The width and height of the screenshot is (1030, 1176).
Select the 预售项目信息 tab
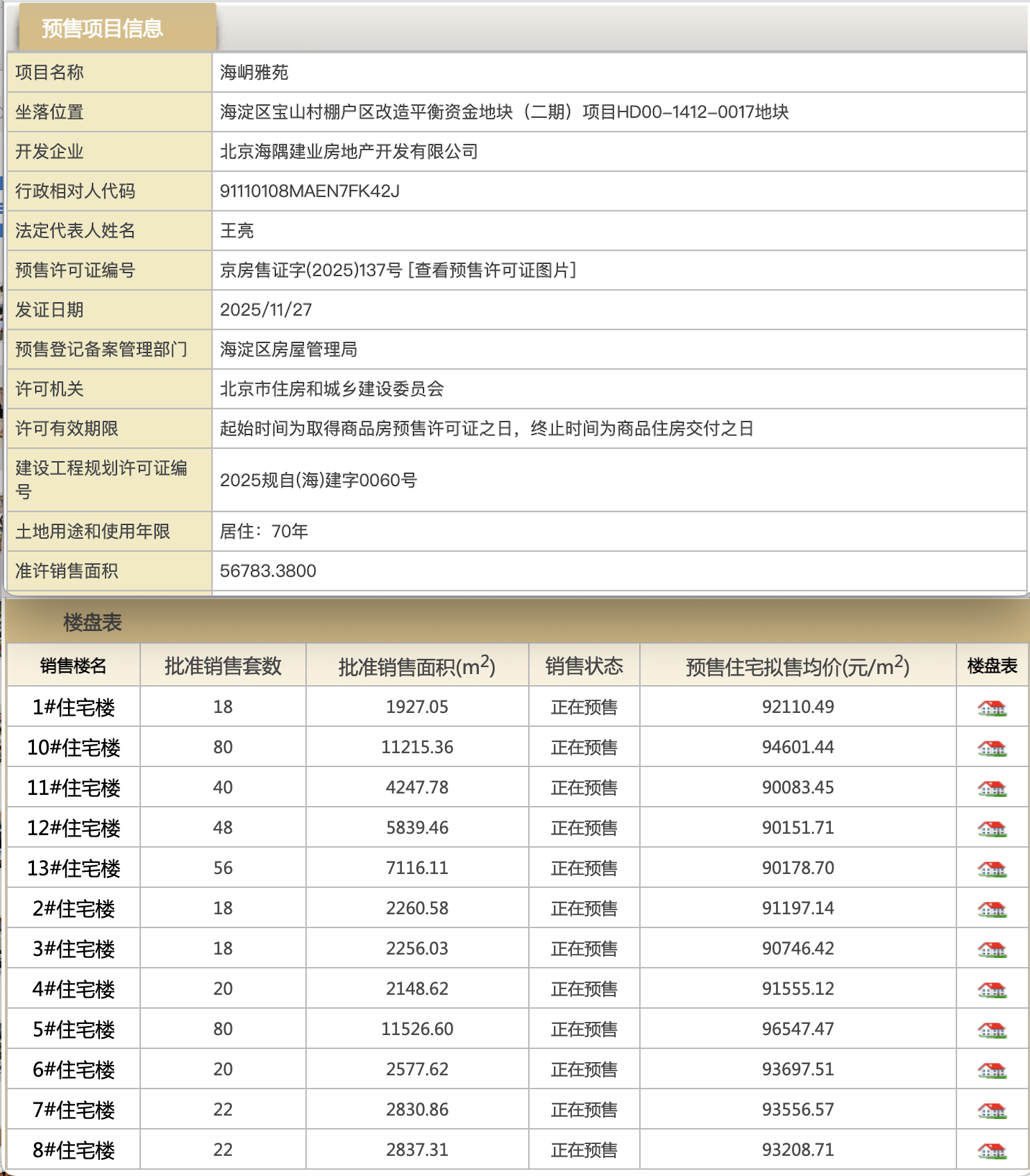coord(103,28)
